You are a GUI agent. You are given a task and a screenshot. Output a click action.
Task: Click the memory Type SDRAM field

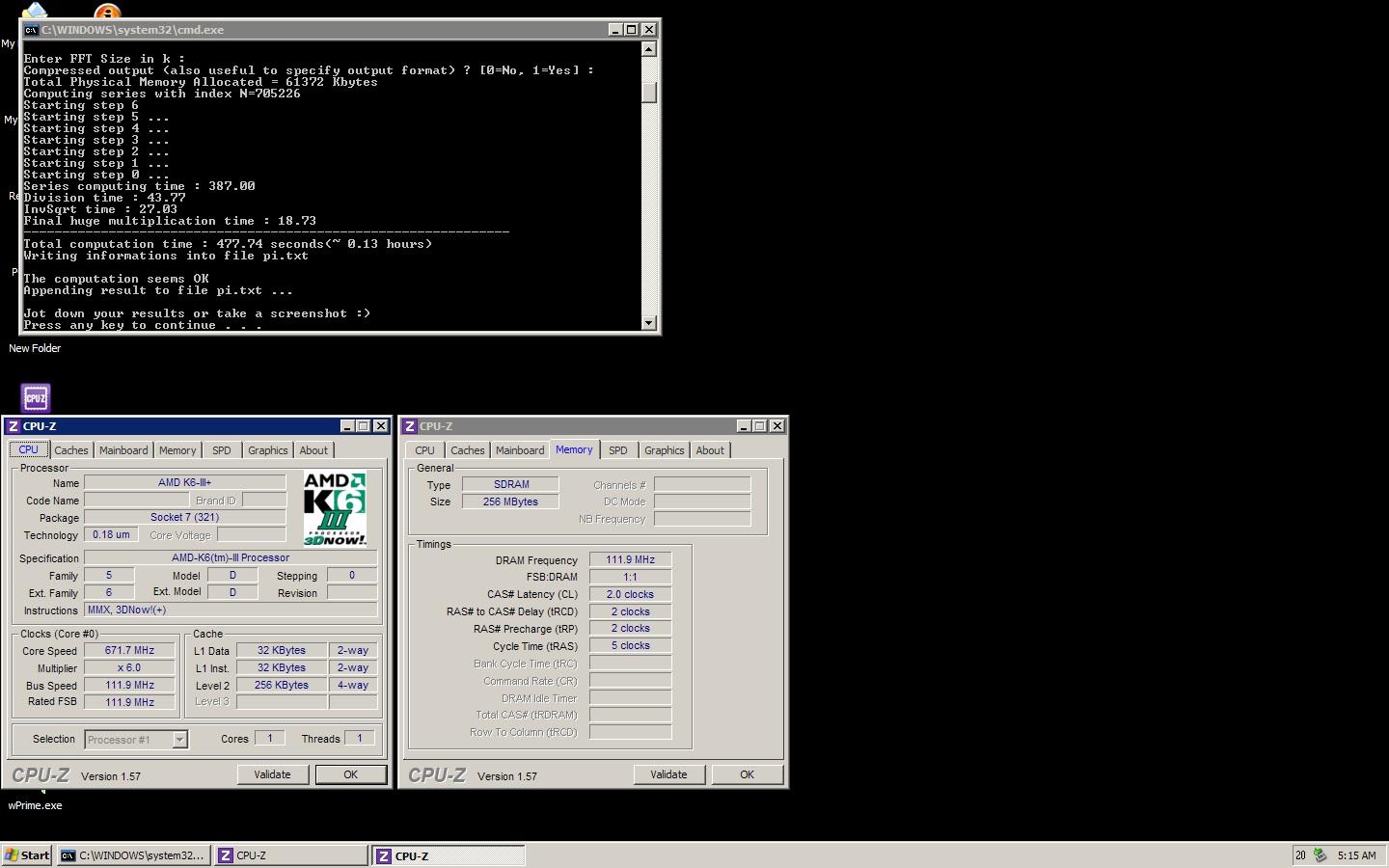(x=511, y=484)
